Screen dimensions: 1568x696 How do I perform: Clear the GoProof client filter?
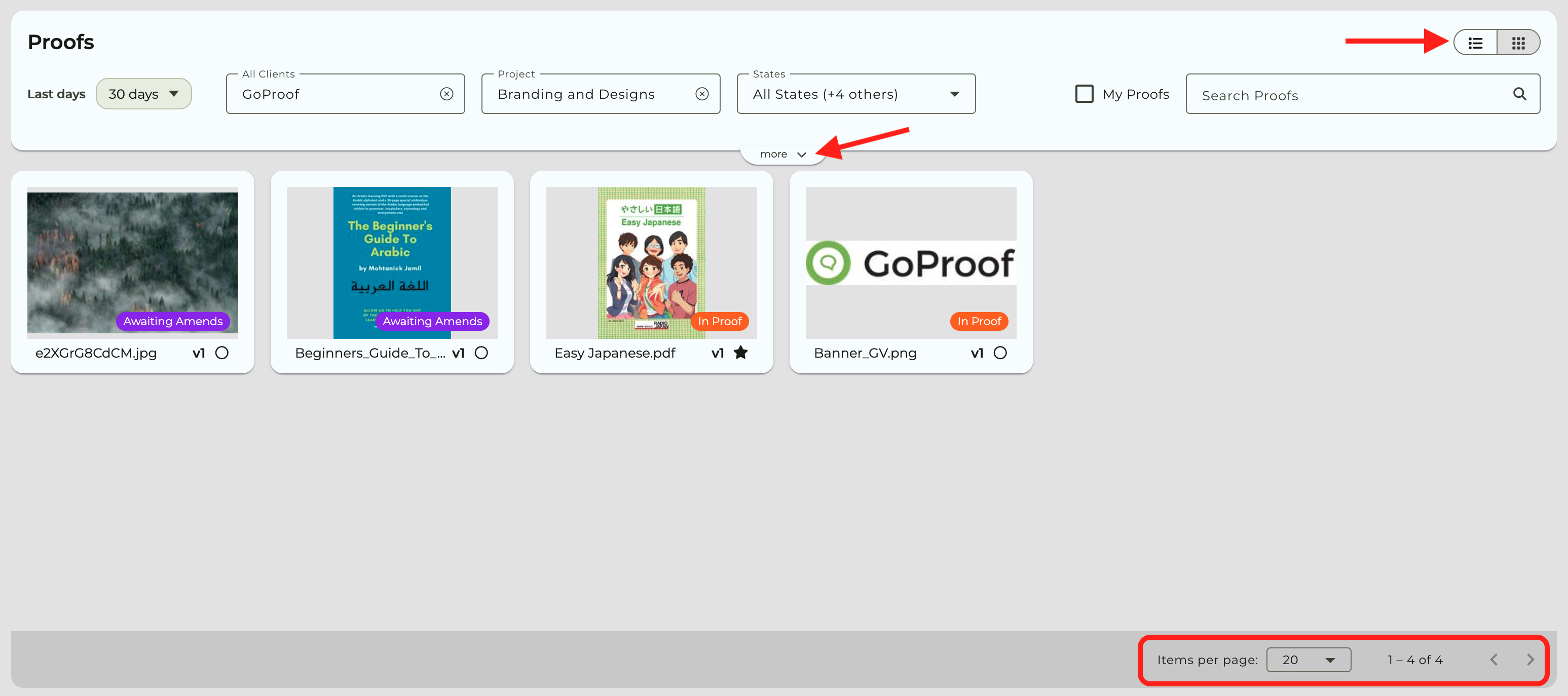tap(446, 94)
